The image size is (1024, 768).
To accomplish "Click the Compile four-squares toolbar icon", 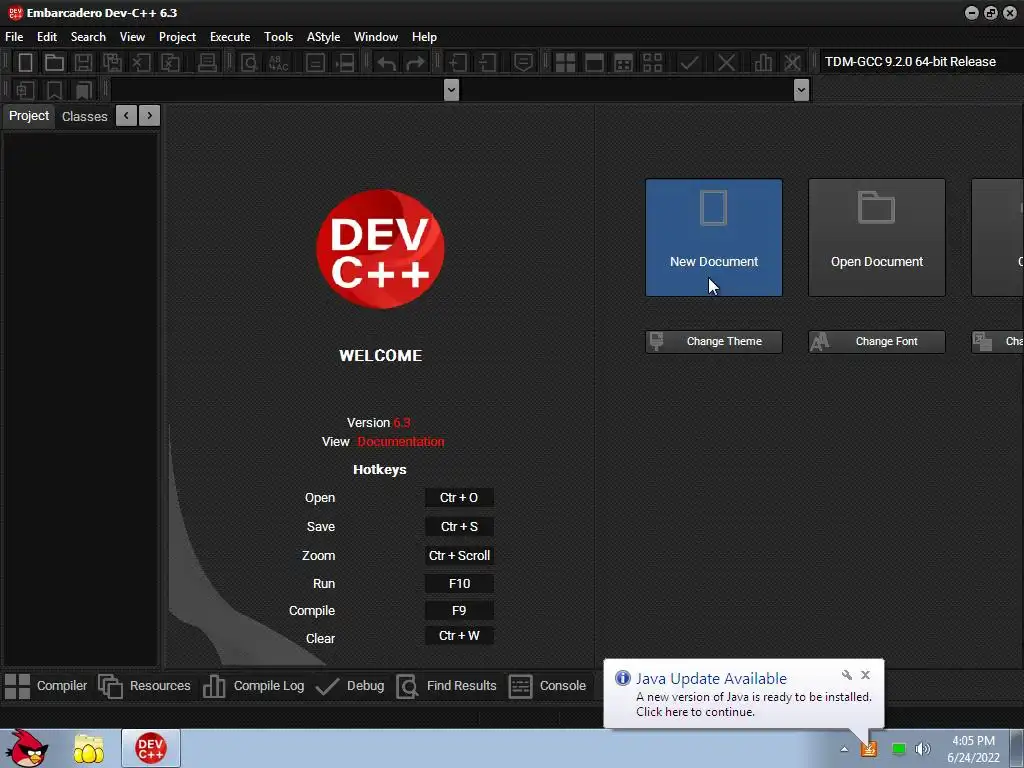I will click(565, 63).
